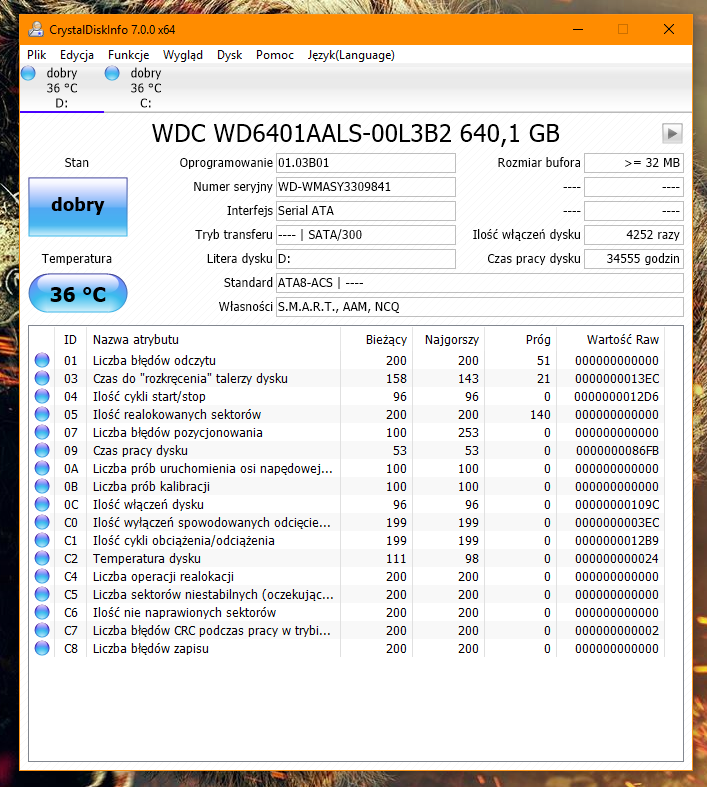The image size is (716, 802).
Task: Click the Bieżący column header
Action: 376,340
